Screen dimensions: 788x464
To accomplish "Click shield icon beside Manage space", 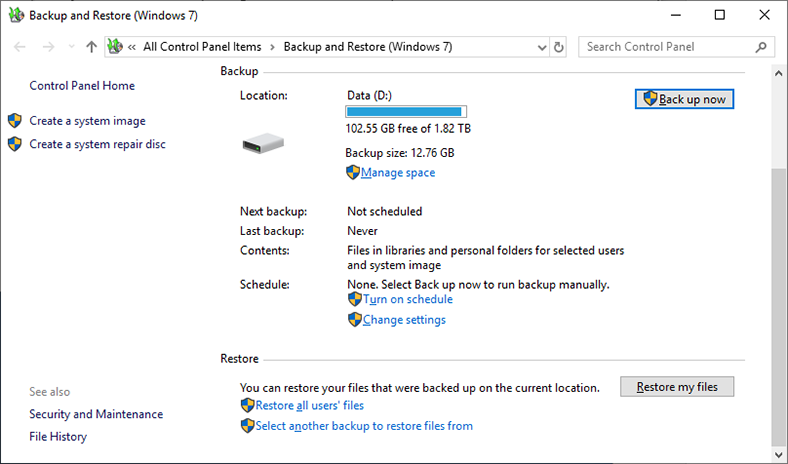I will click(x=353, y=172).
